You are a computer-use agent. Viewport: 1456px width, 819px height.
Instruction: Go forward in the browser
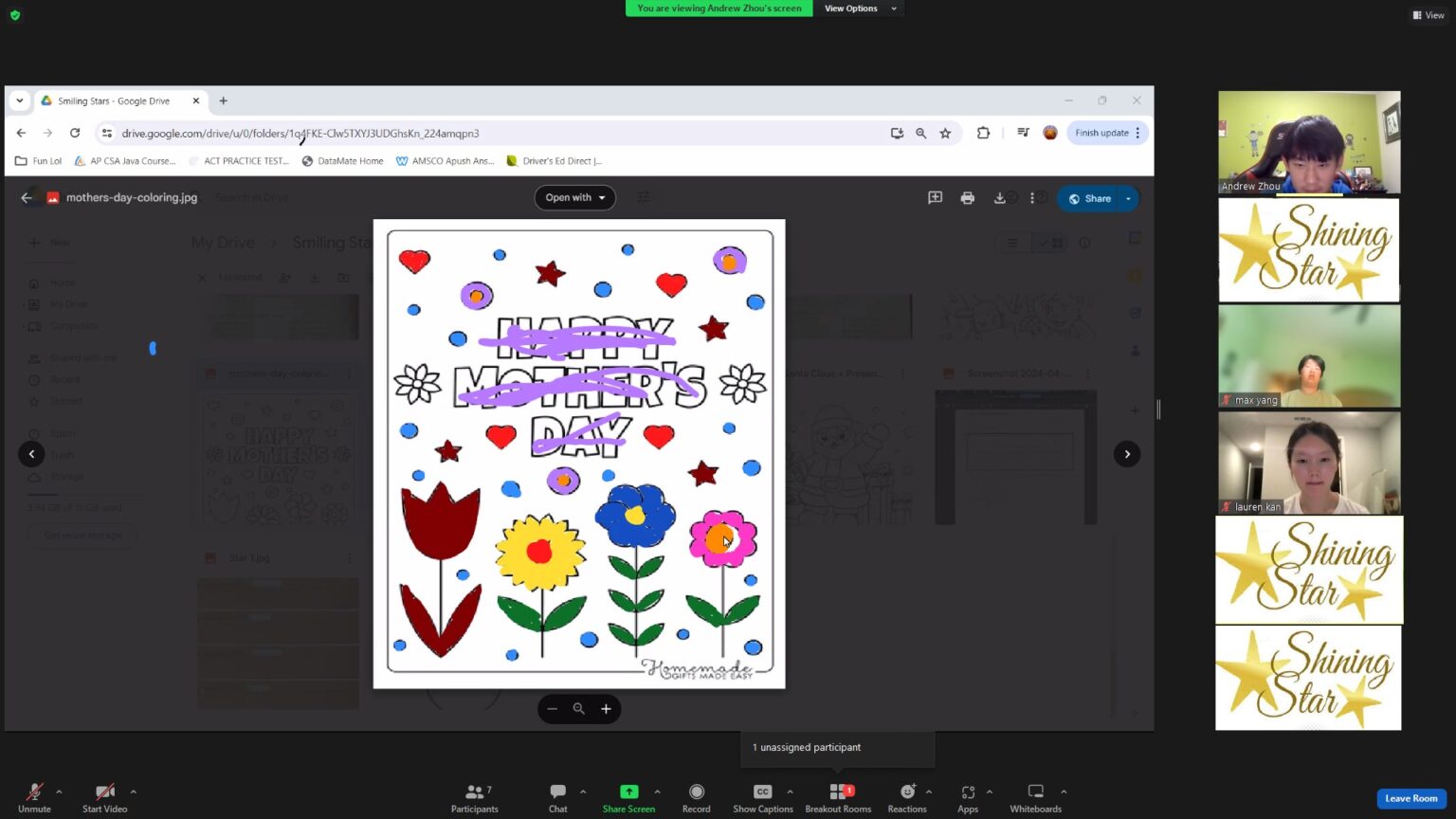(47, 133)
